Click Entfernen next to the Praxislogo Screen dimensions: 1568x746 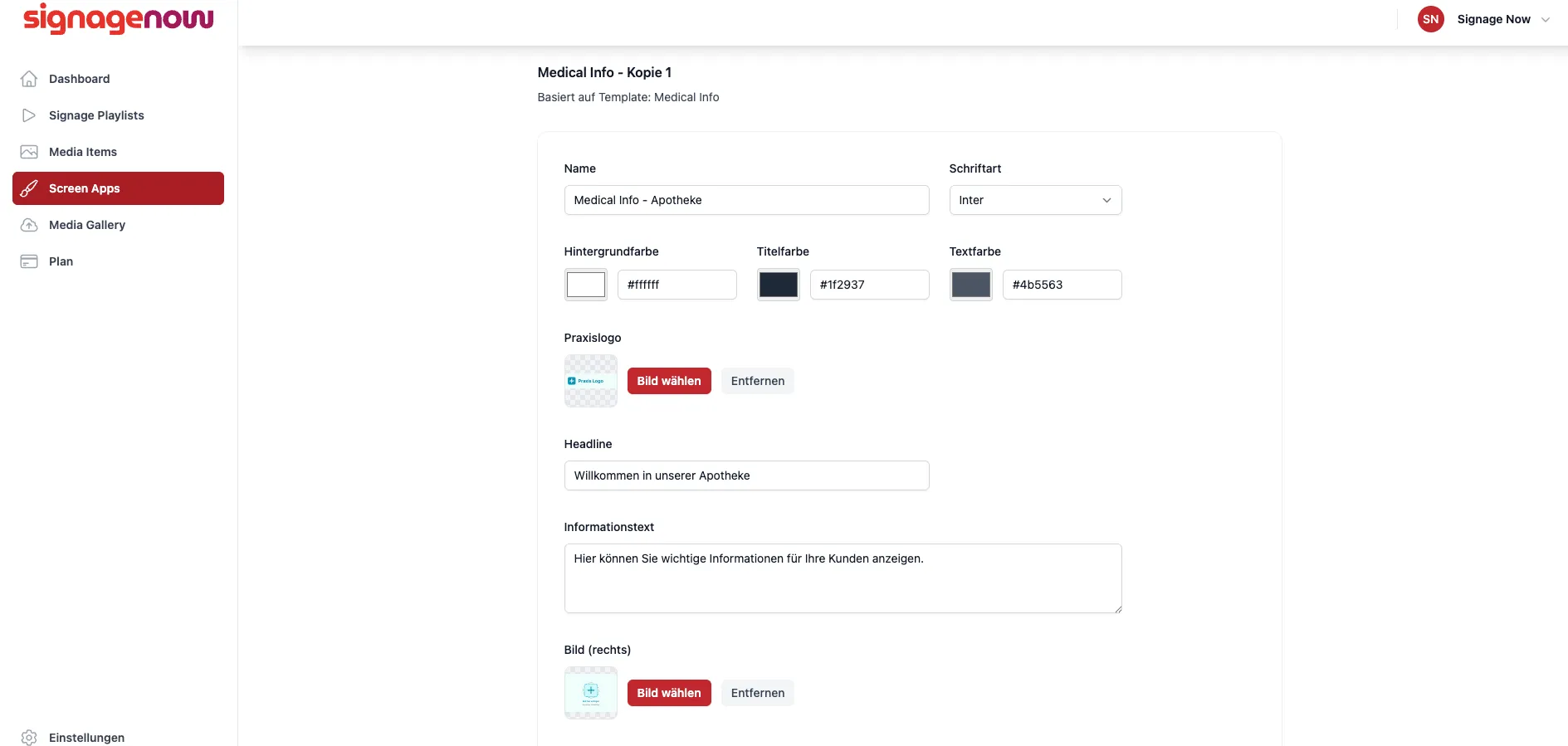(758, 381)
